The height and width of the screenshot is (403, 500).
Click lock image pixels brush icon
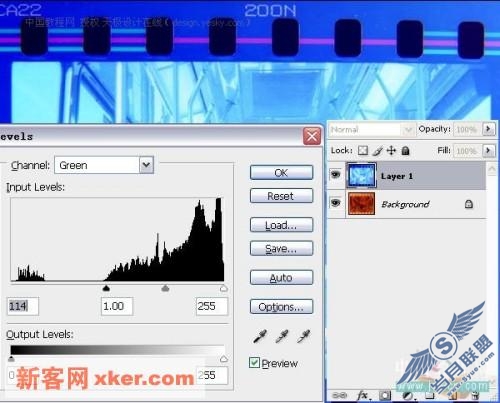(377, 151)
